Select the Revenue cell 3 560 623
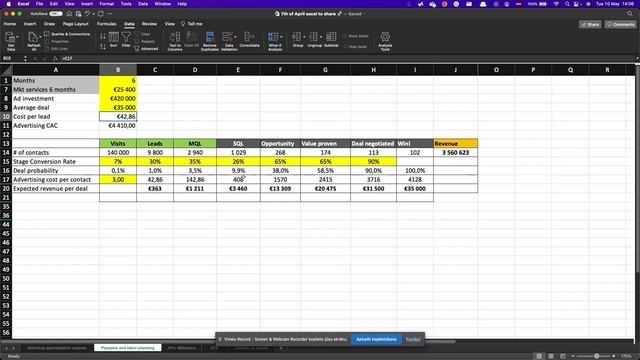Viewport: 640px width, 360px height. pyautogui.click(x=456, y=153)
